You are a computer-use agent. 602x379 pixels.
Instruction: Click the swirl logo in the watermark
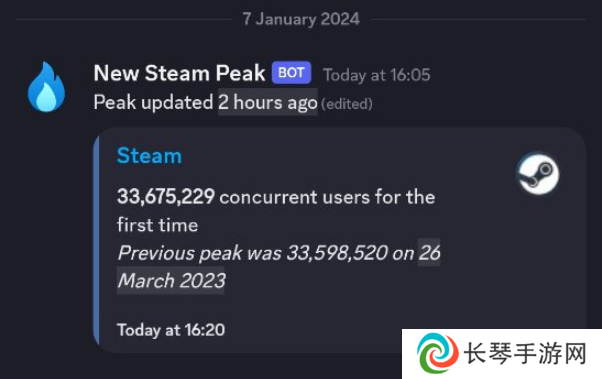point(438,353)
